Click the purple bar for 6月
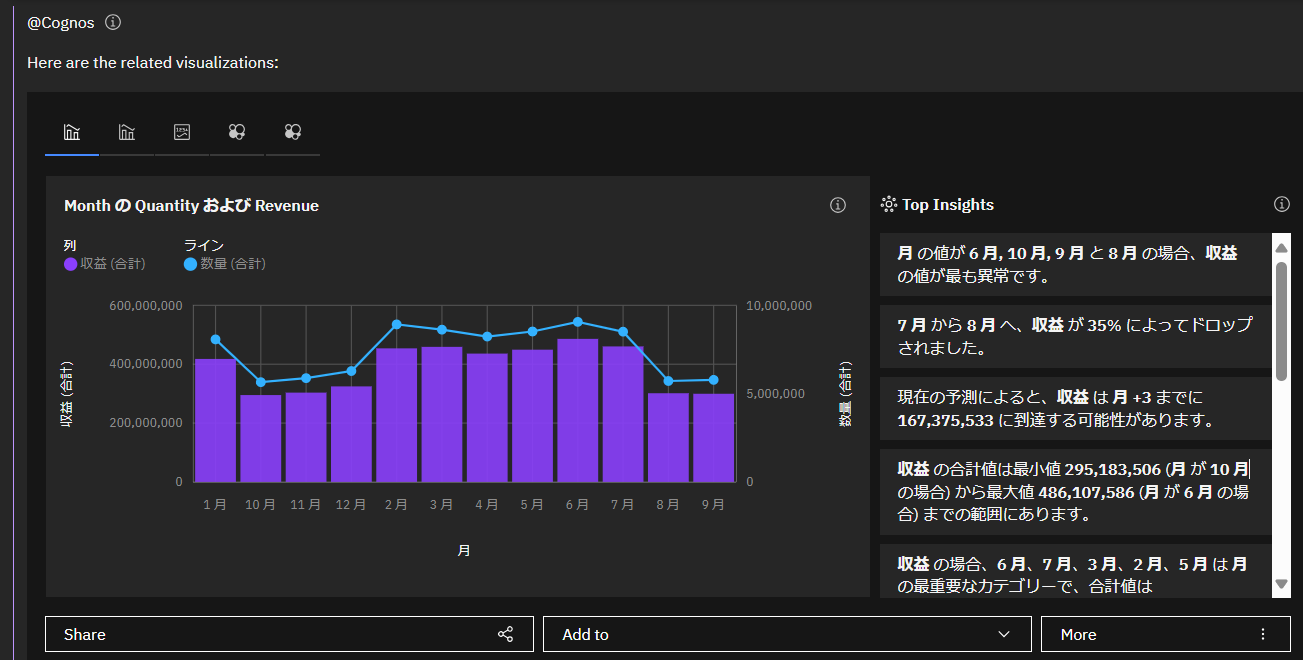The image size is (1303, 660). 577,410
